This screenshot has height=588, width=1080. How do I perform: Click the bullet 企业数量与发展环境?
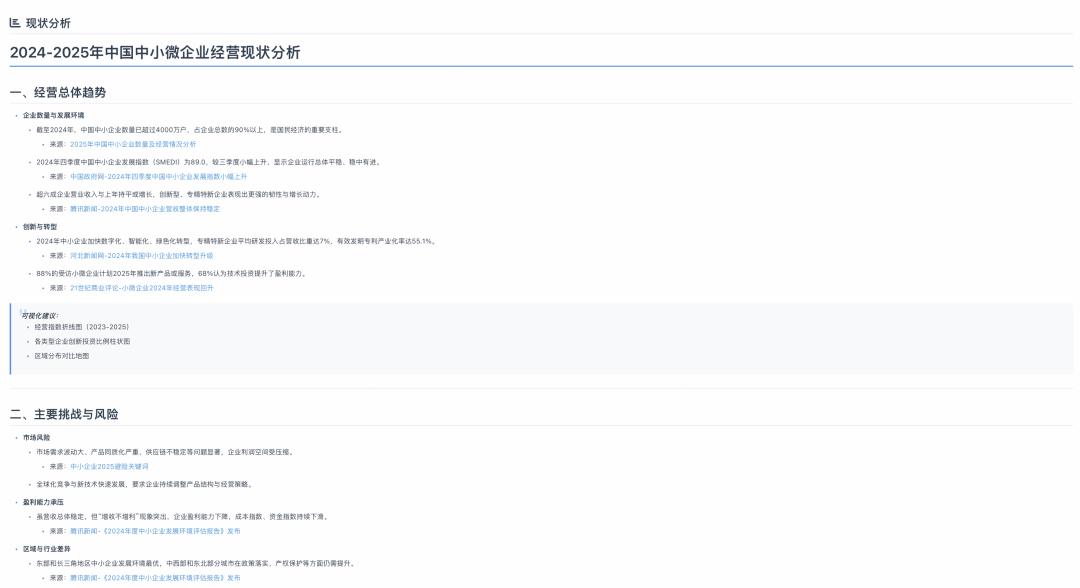coord(53,115)
